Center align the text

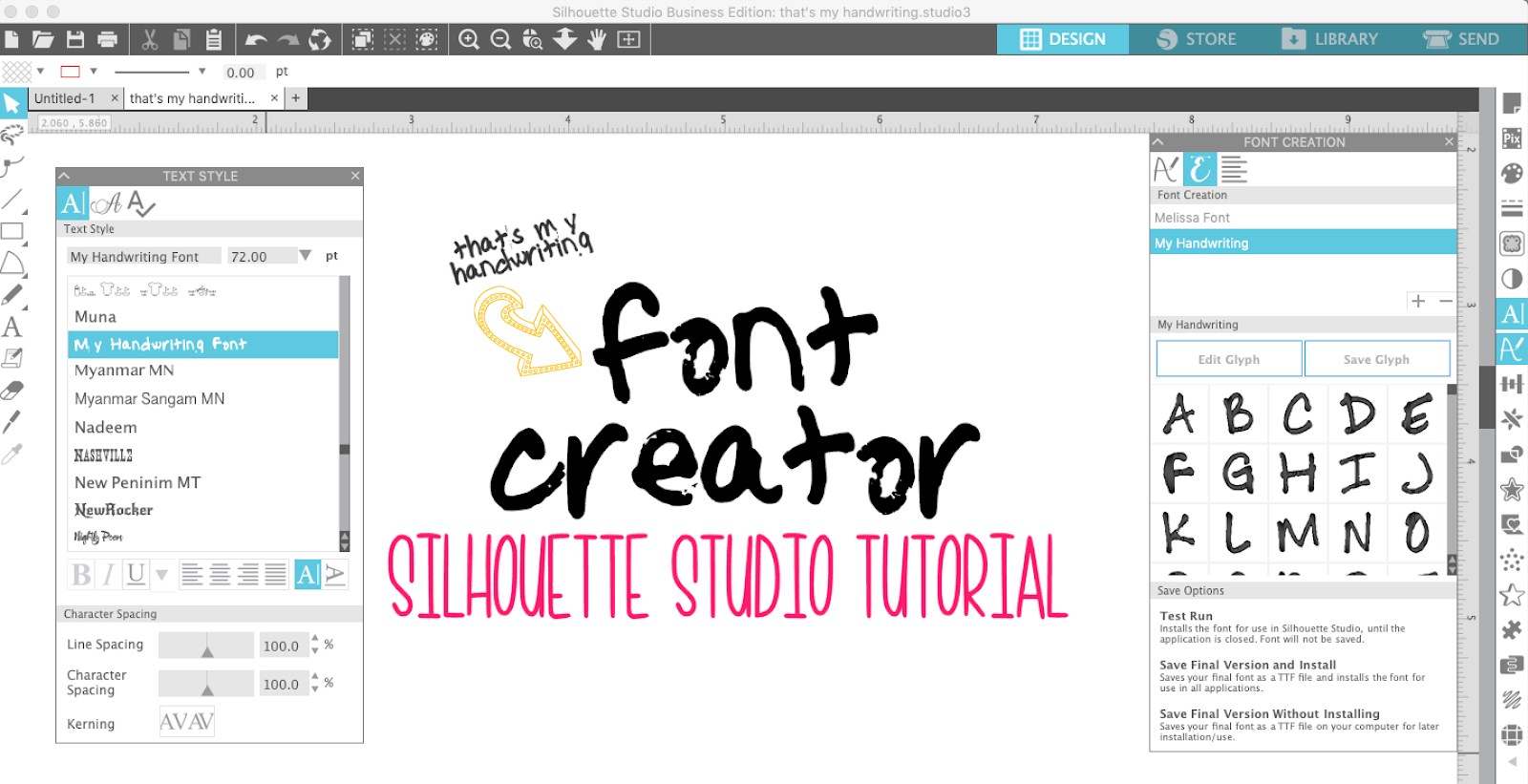[x=220, y=574]
